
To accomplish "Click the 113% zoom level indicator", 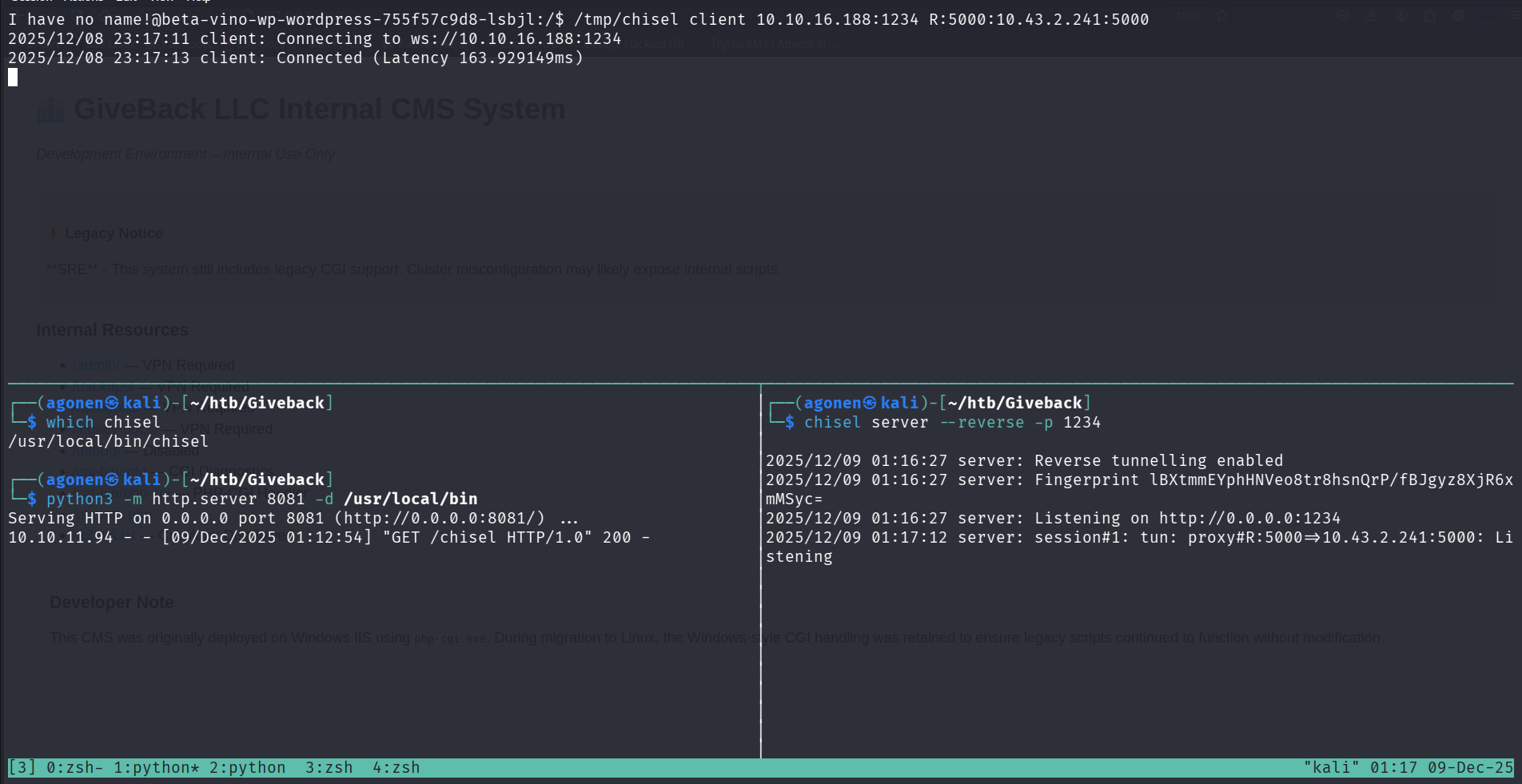I will pos(1189,15).
